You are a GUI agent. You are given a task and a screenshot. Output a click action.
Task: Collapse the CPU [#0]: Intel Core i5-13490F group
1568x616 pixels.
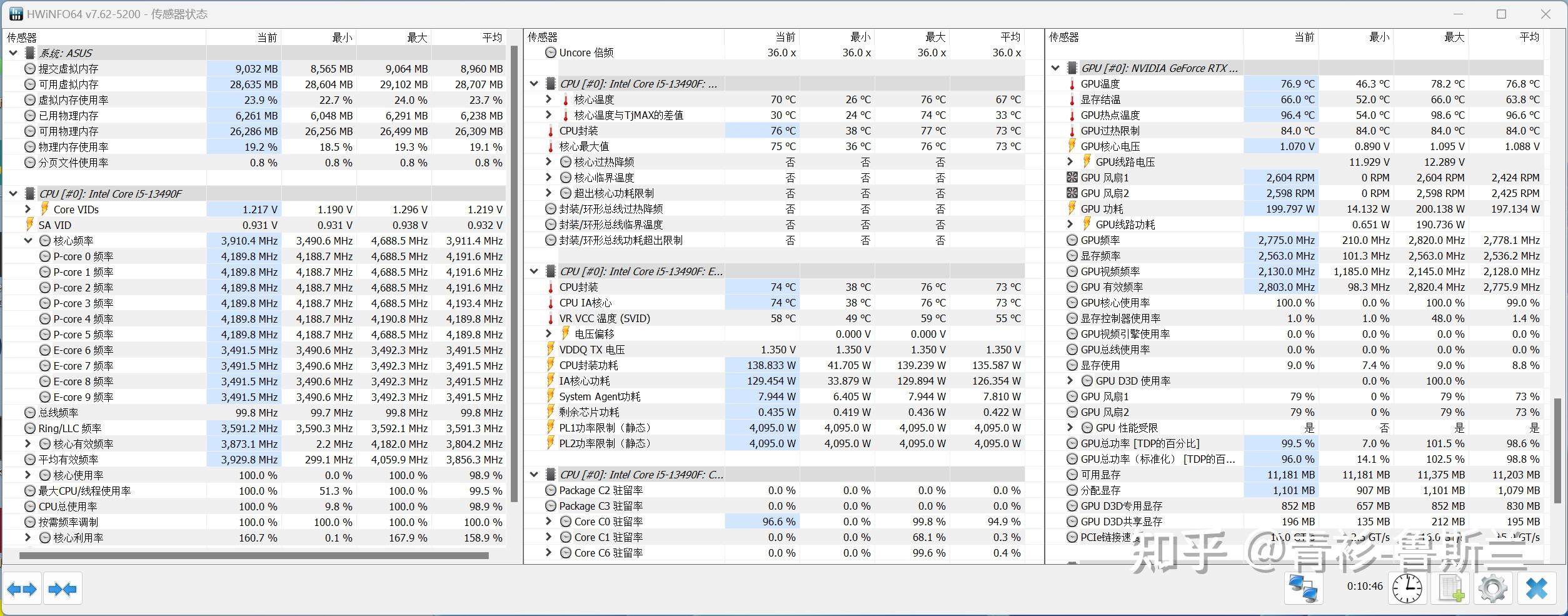click(13, 194)
